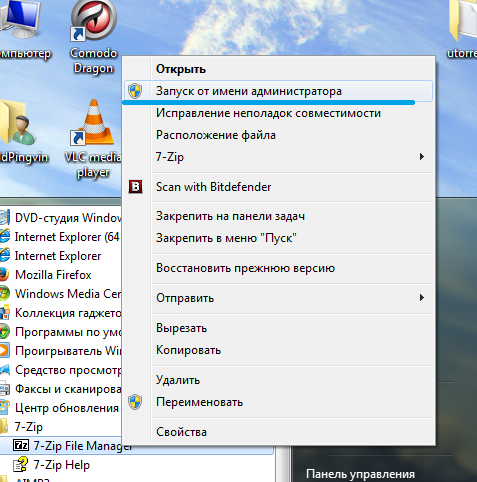Click Internet Explorer (64) icon
The width and height of the screenshot is (477, 482).
pos(4,237)
